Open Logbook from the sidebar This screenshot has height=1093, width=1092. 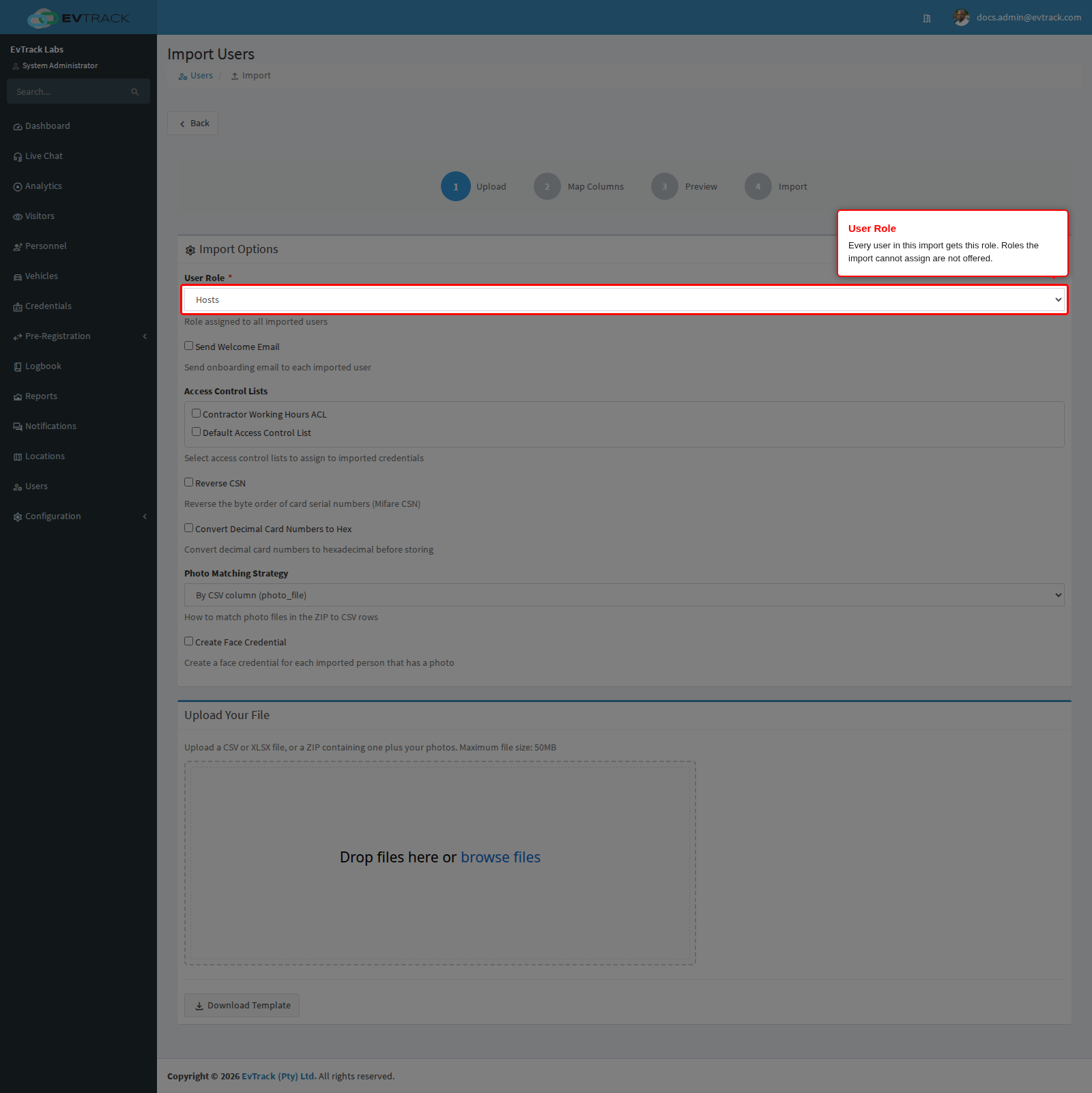click(78, 366)
